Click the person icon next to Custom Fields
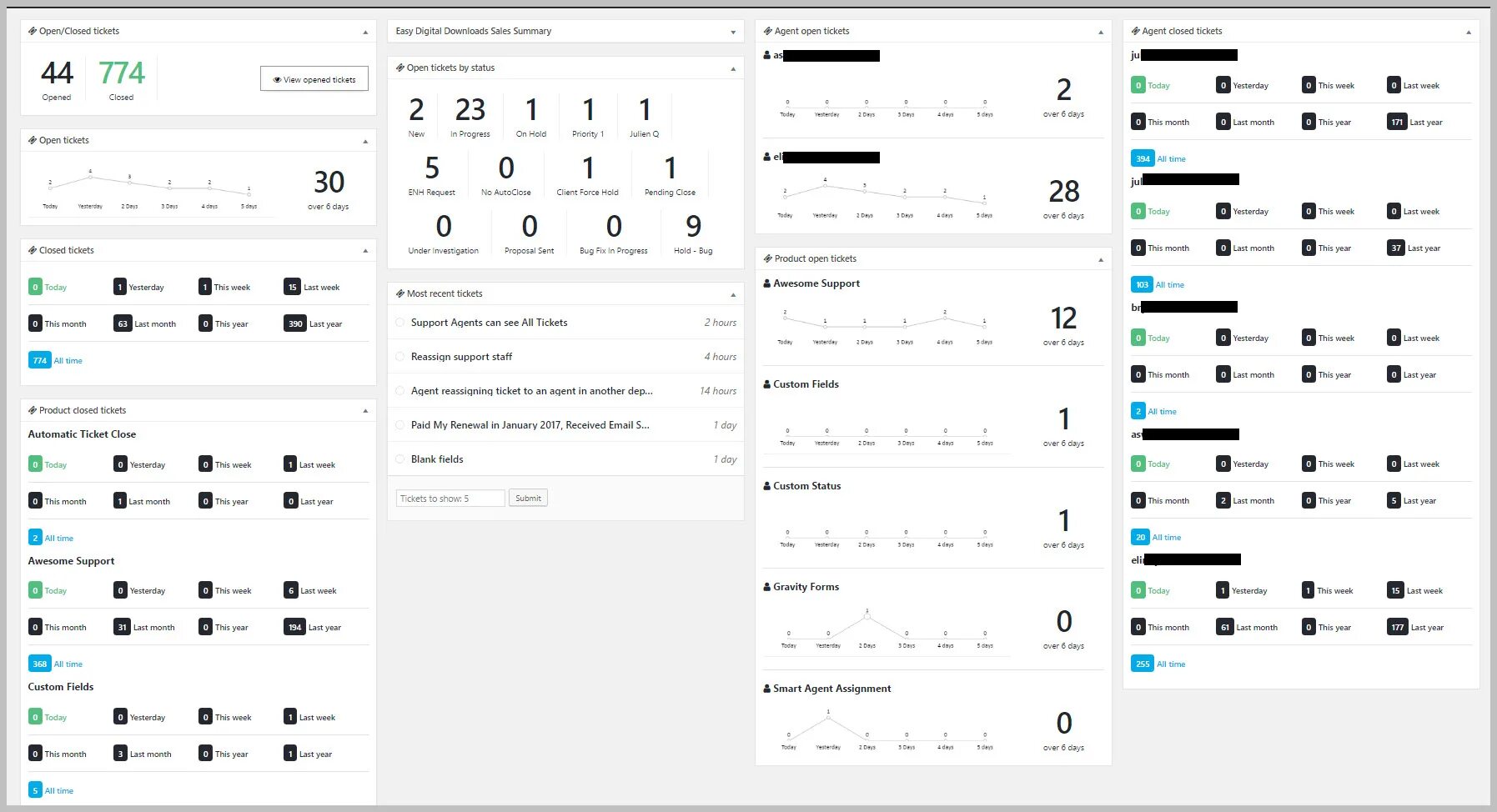Image resolution: width=1497 pixels, height=812 pixels. 766,384
